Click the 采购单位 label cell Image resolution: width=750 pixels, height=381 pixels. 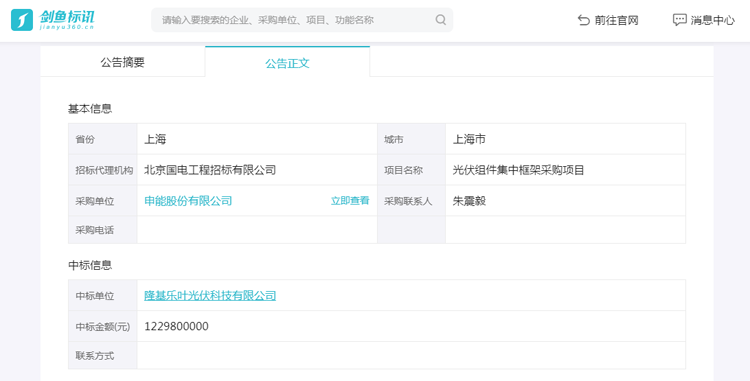coord(103,201)
